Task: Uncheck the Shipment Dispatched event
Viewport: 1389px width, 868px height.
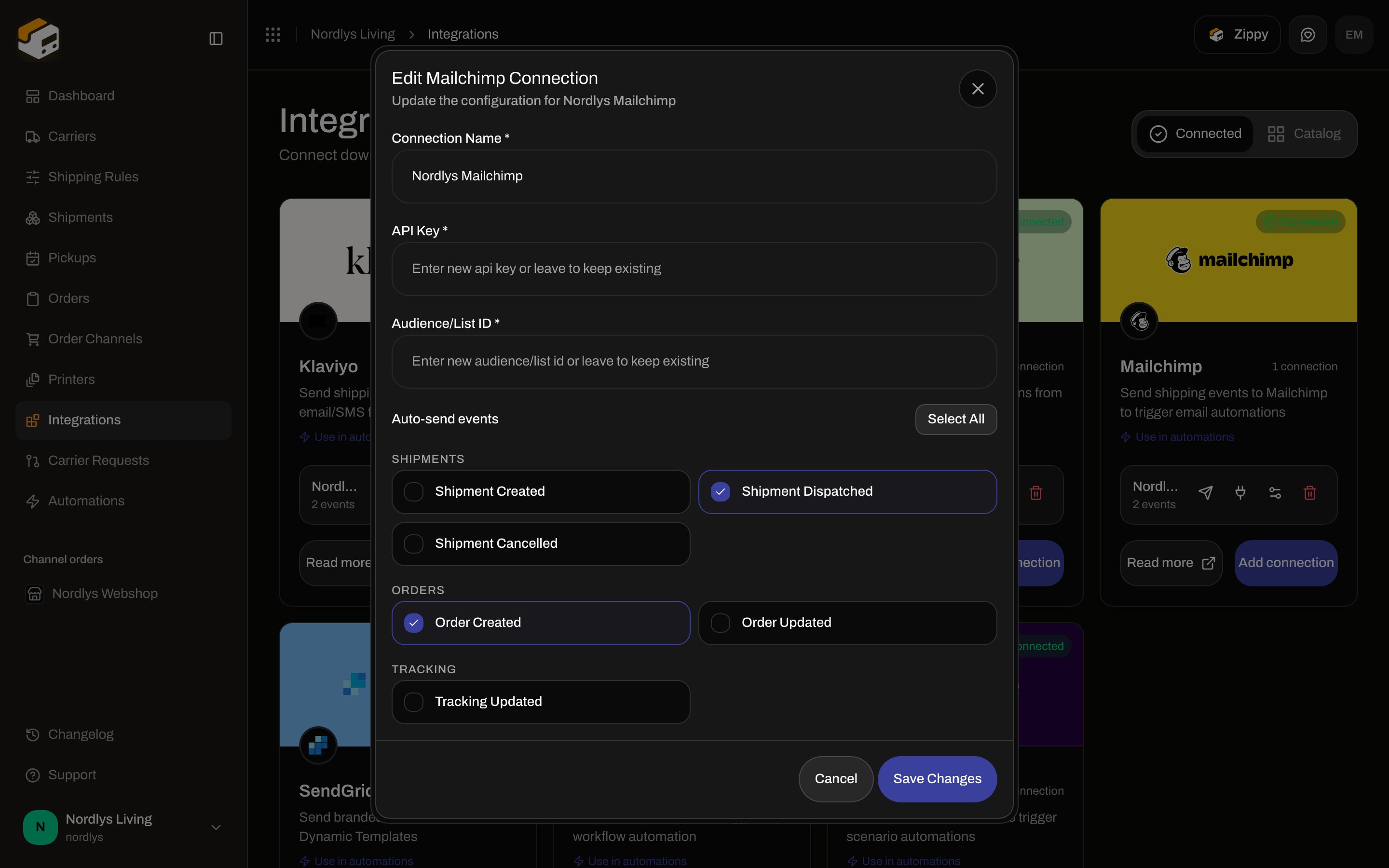Action: [721, 491]
